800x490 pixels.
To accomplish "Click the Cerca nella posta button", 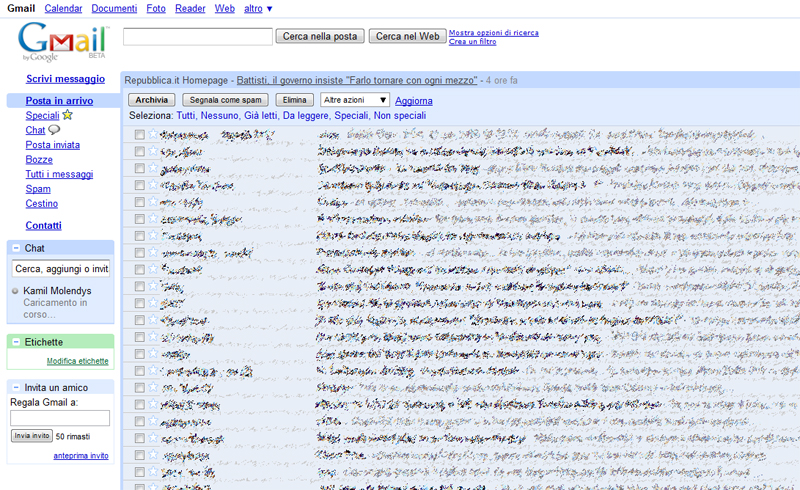I will click(320, 36).
